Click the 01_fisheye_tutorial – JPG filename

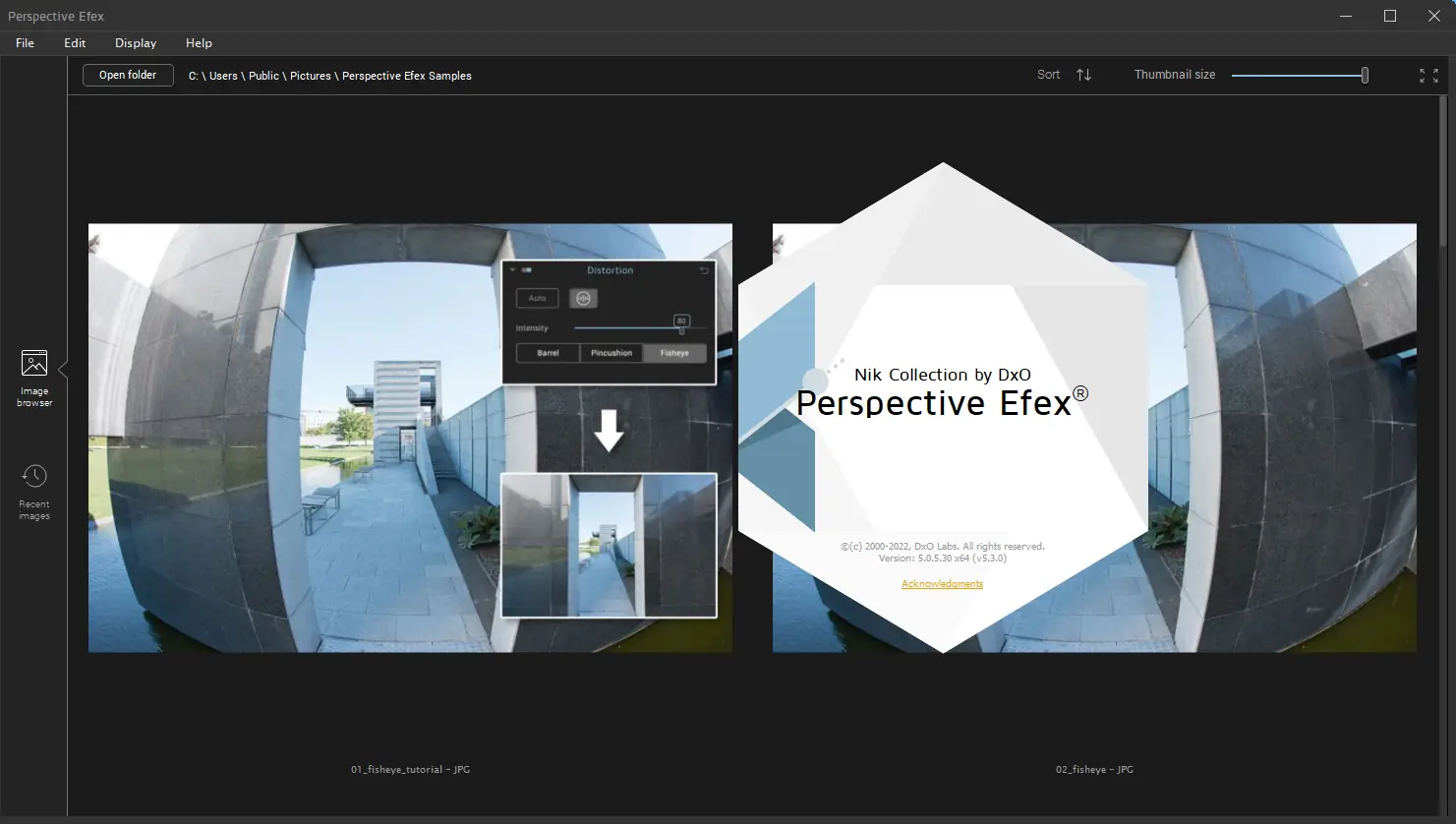pos(410,770)
